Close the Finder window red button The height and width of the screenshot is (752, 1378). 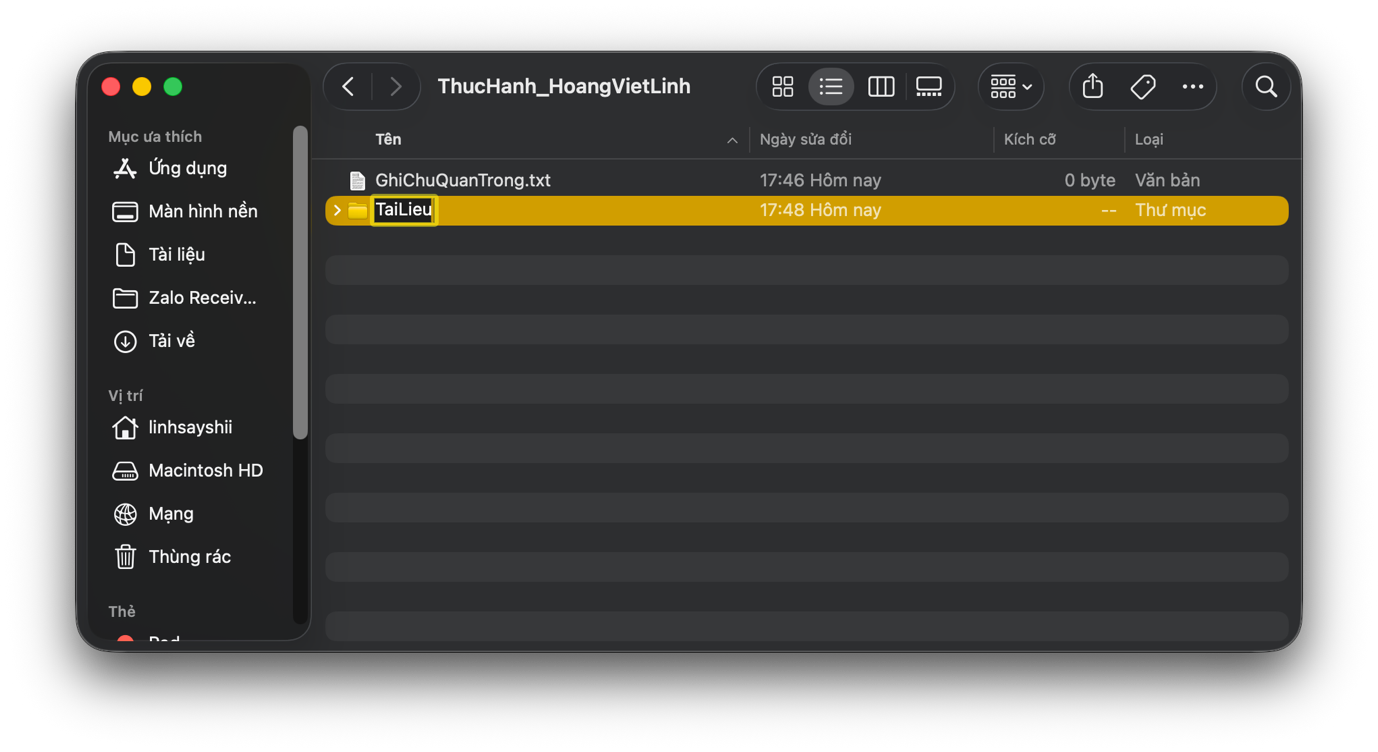tap(111, 87)
